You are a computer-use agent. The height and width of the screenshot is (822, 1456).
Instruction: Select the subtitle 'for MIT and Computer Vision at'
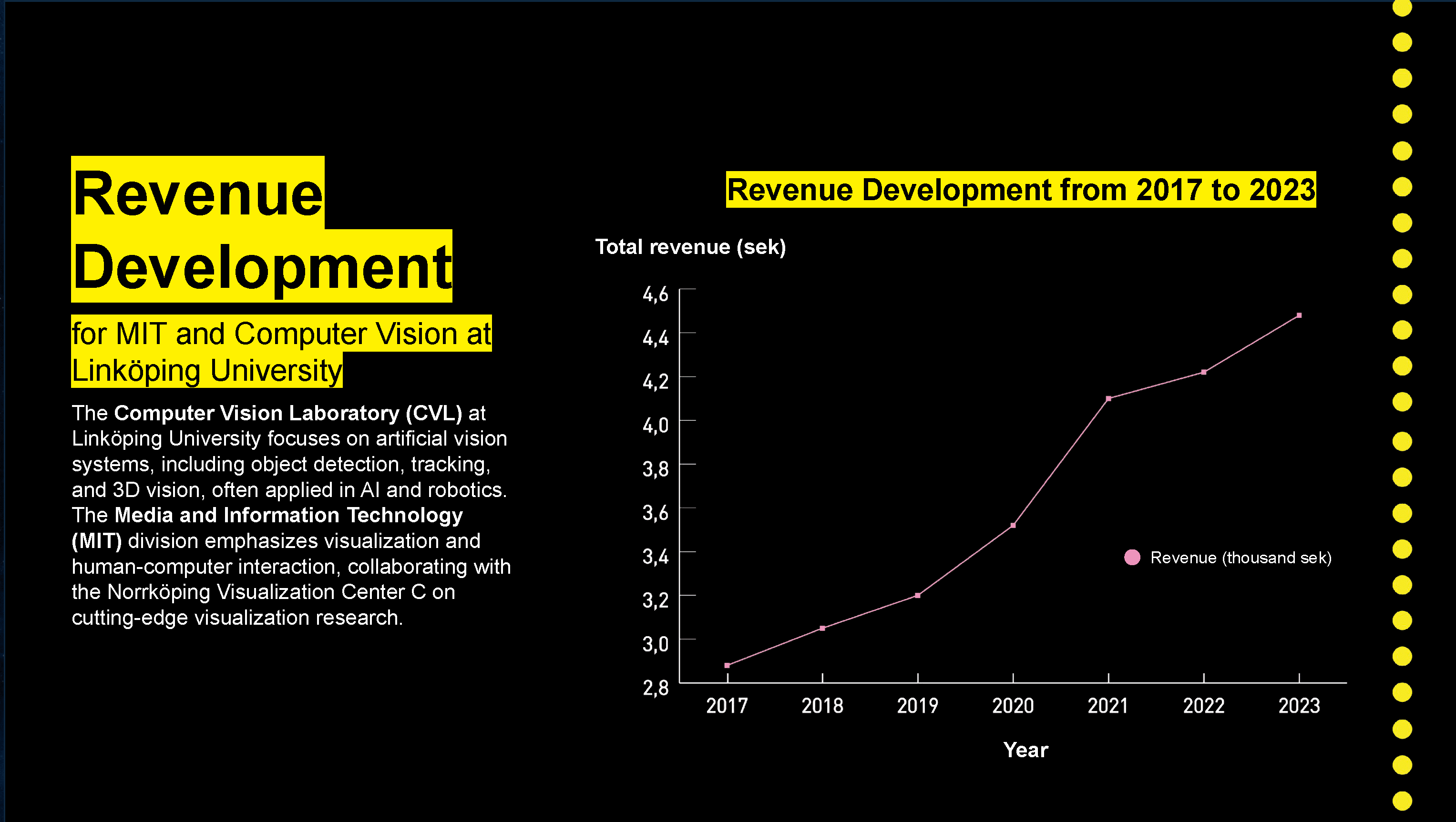point(281,333)
